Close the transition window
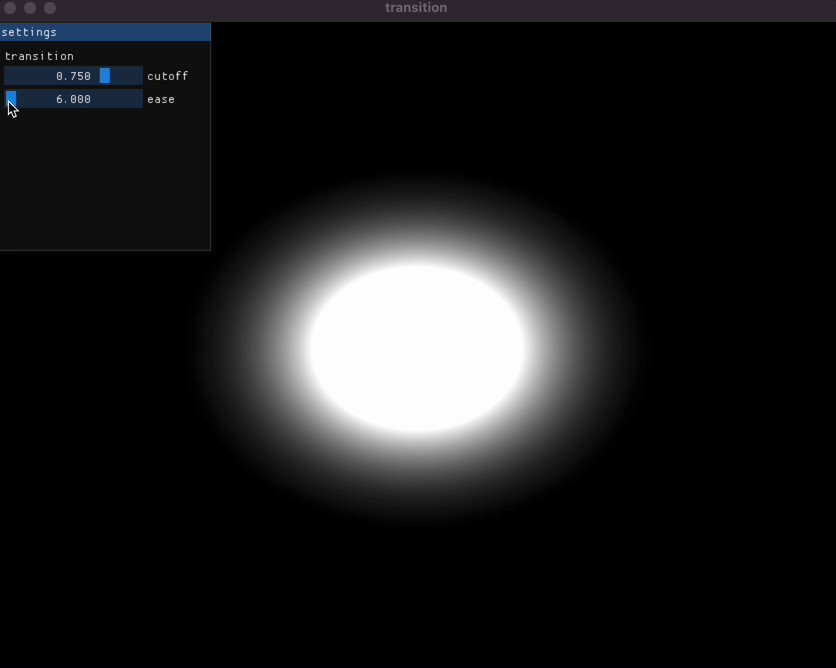Screen dimensions: 836x668 click(x=10, y=8)
